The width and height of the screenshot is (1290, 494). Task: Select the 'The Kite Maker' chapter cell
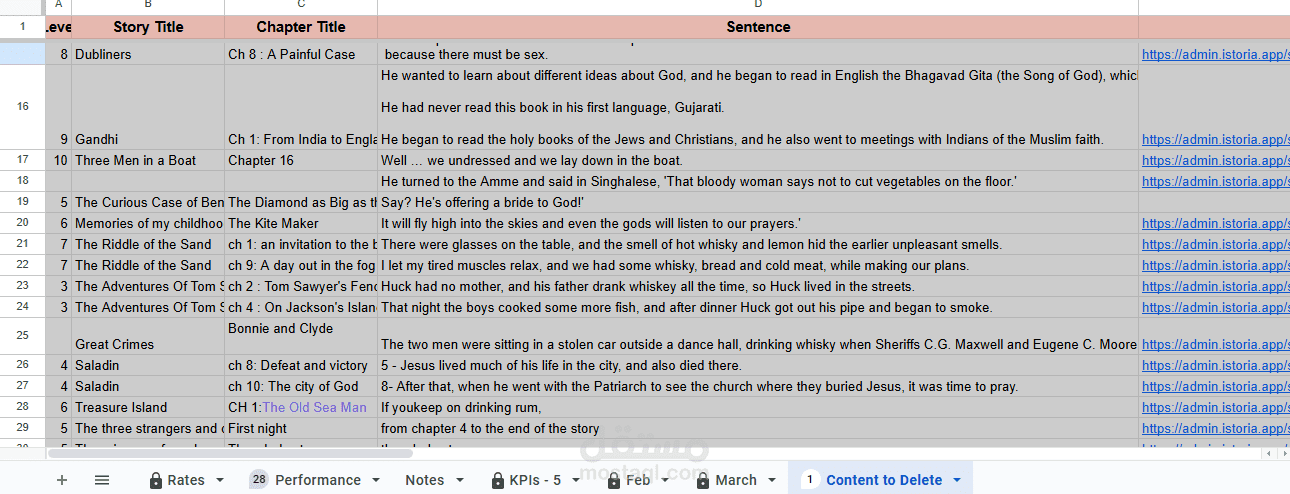(301, 223)
